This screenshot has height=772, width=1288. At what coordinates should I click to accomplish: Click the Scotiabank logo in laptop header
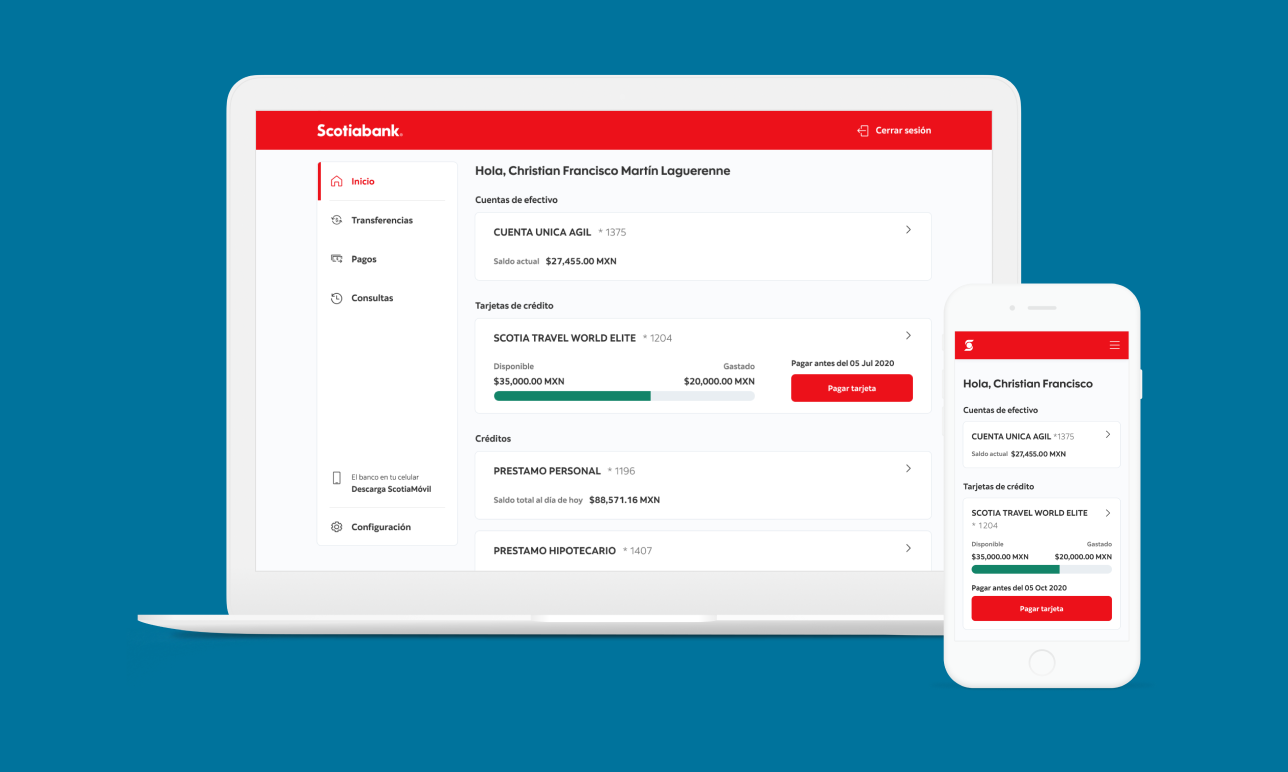(x=360, y=131)
